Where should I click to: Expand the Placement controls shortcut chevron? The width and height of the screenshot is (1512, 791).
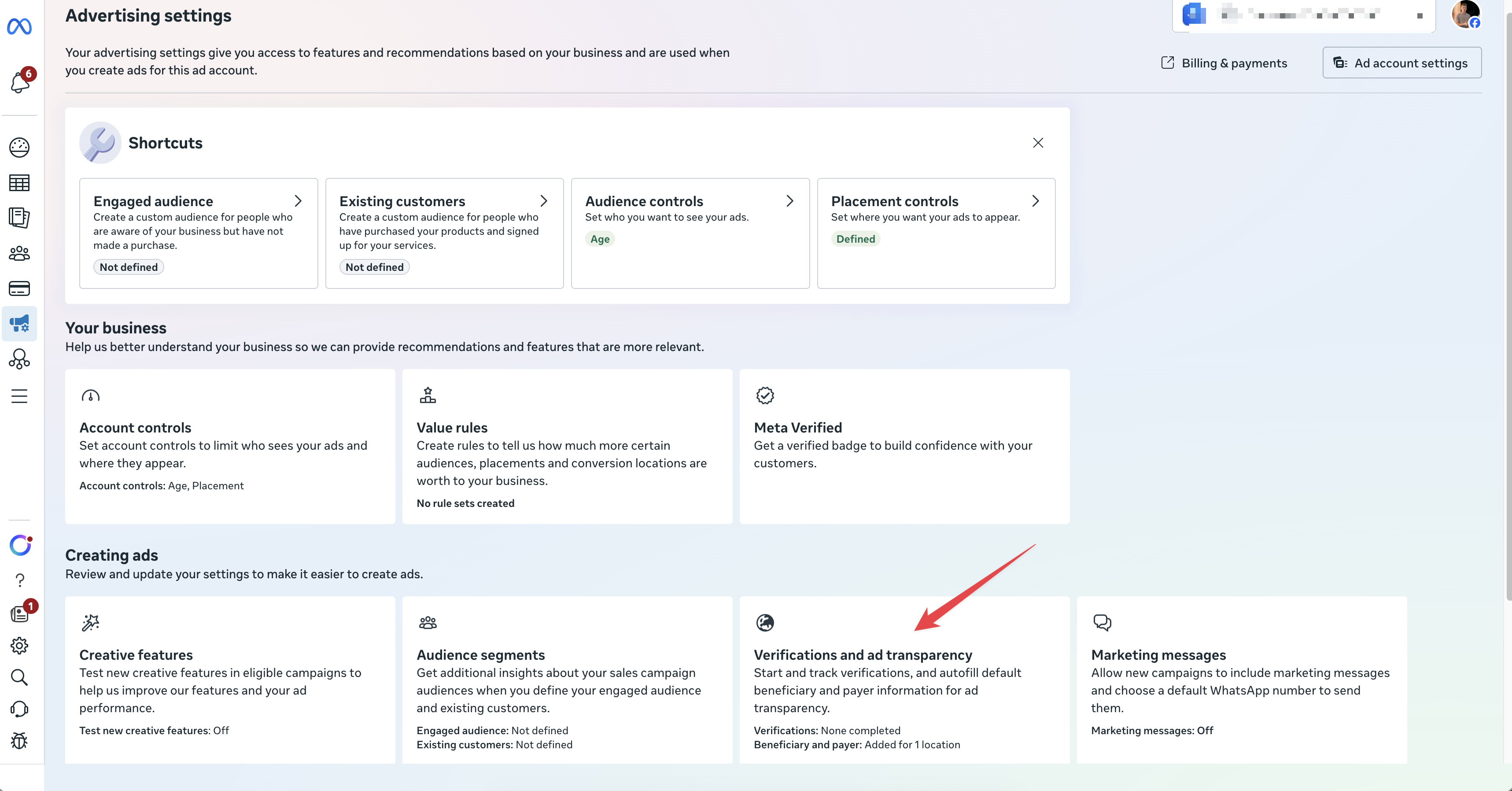[1036, 201]
